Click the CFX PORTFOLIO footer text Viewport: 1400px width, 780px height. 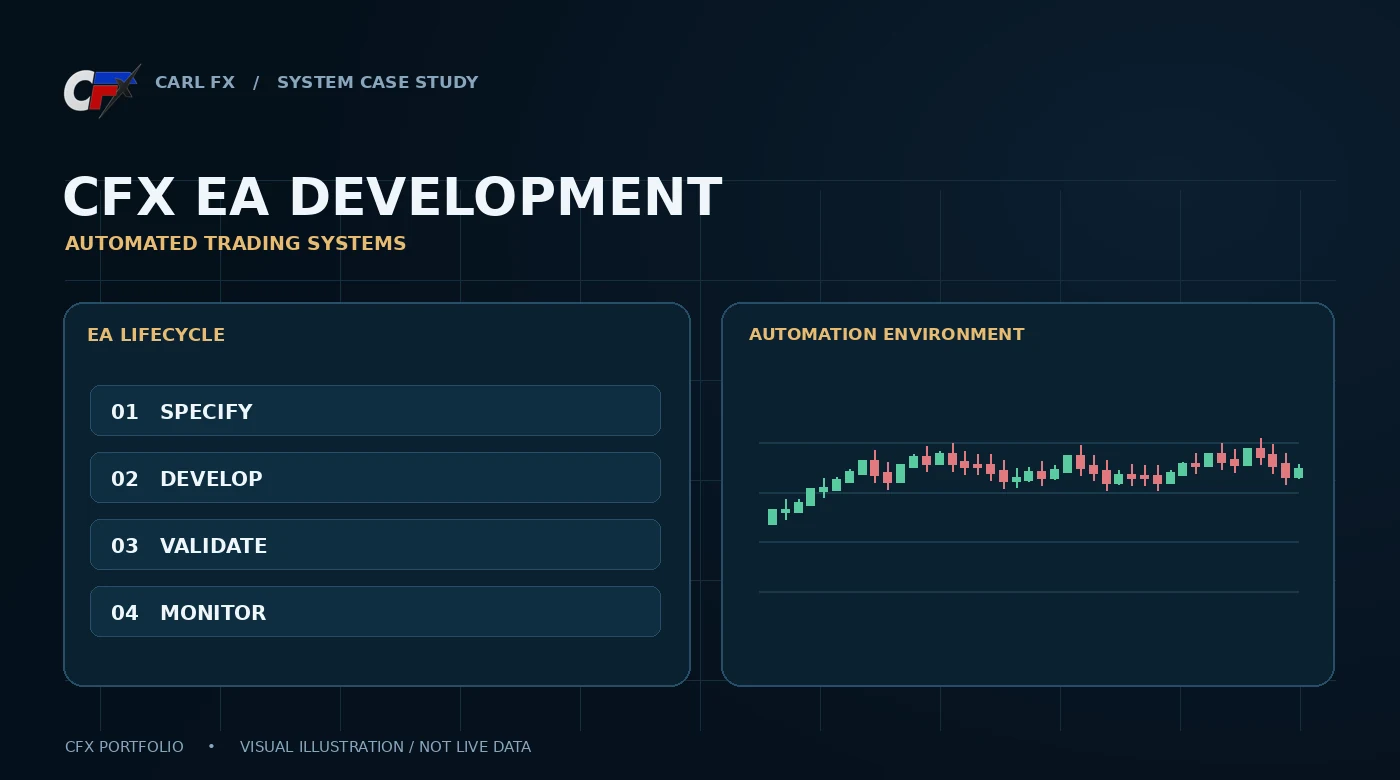[x=124, y=747]
